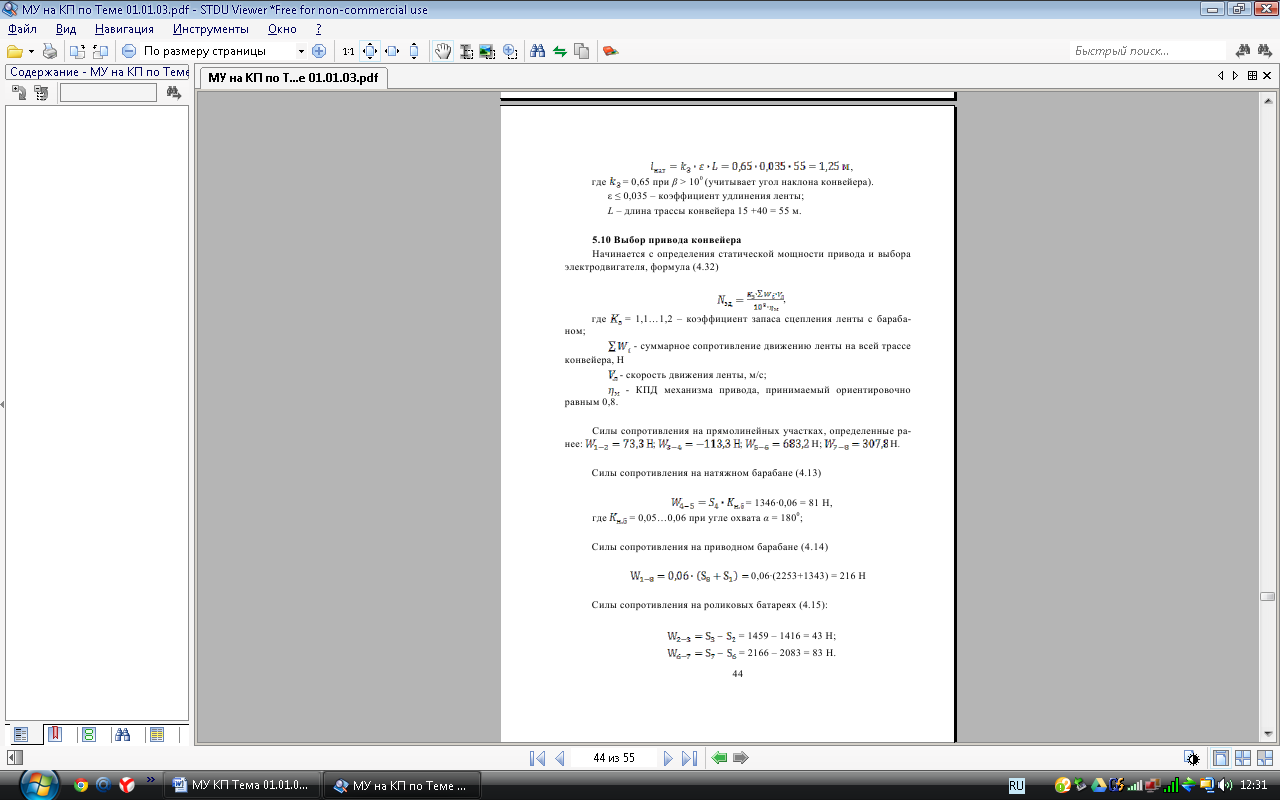The image size is (1280, 800).
Task: Open the Навигация menu
Action: (125, 29)
